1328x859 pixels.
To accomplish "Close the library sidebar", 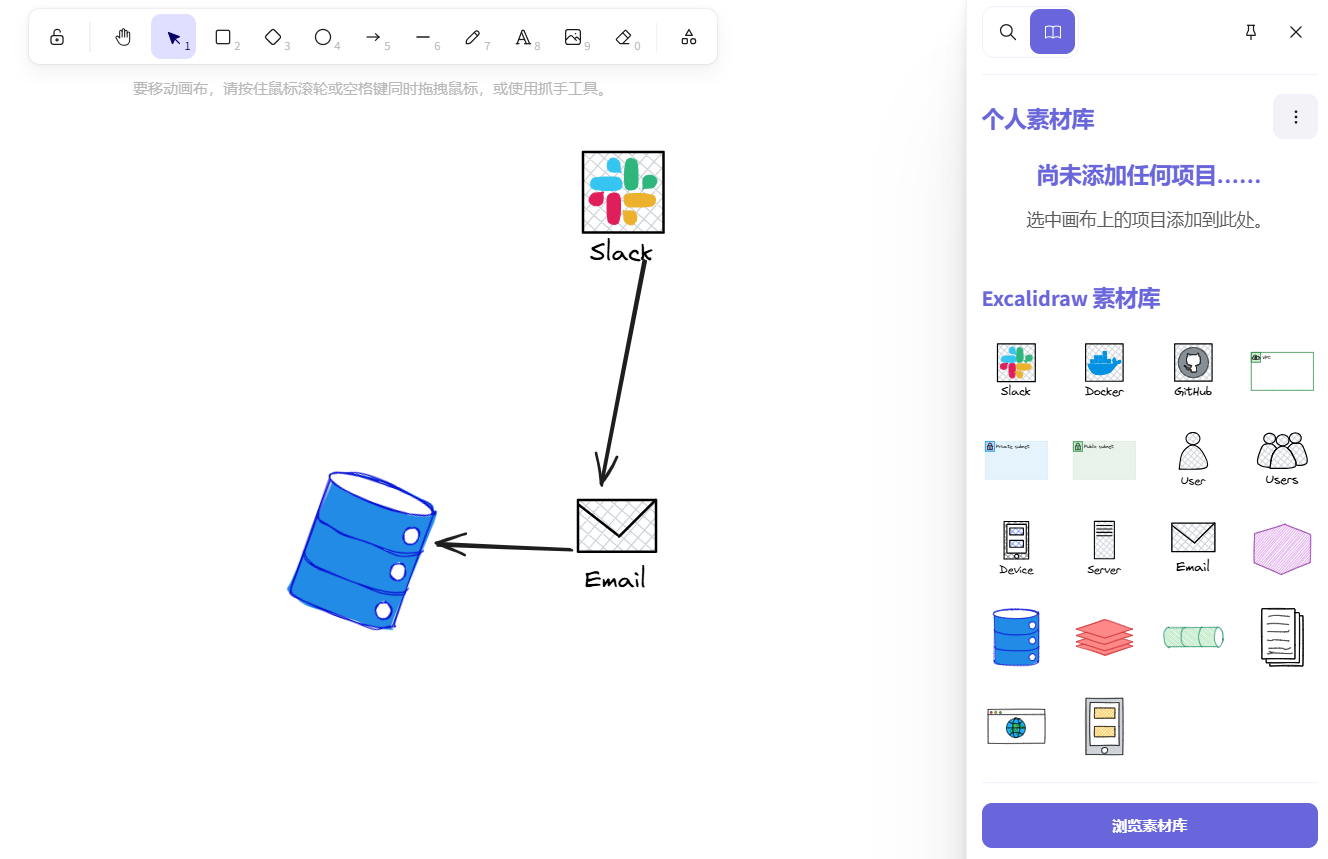I will (1296, 32).
